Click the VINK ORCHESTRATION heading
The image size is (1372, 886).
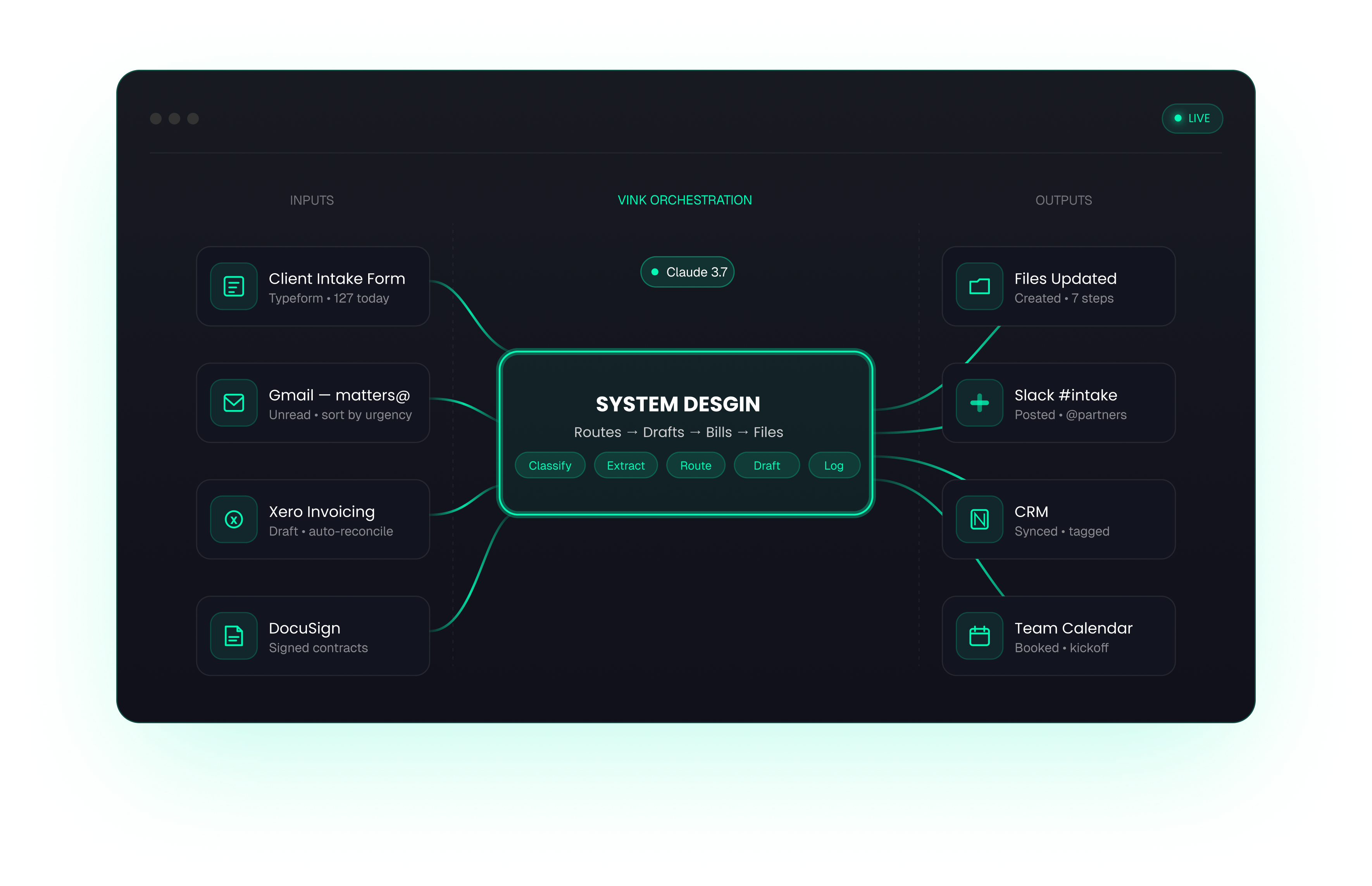(684, 200)
